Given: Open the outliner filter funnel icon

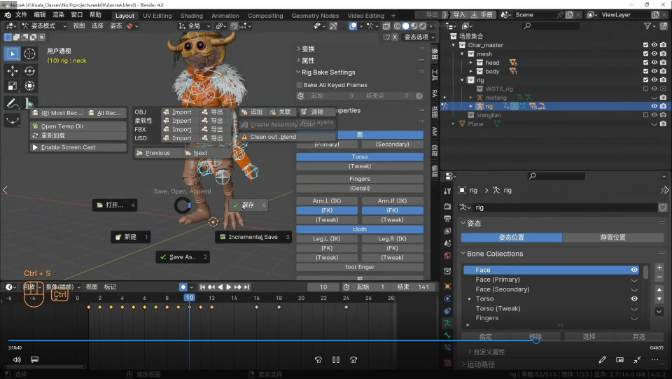Looking at the screenshot, I should pyautogui.click(x=647, y=26).
